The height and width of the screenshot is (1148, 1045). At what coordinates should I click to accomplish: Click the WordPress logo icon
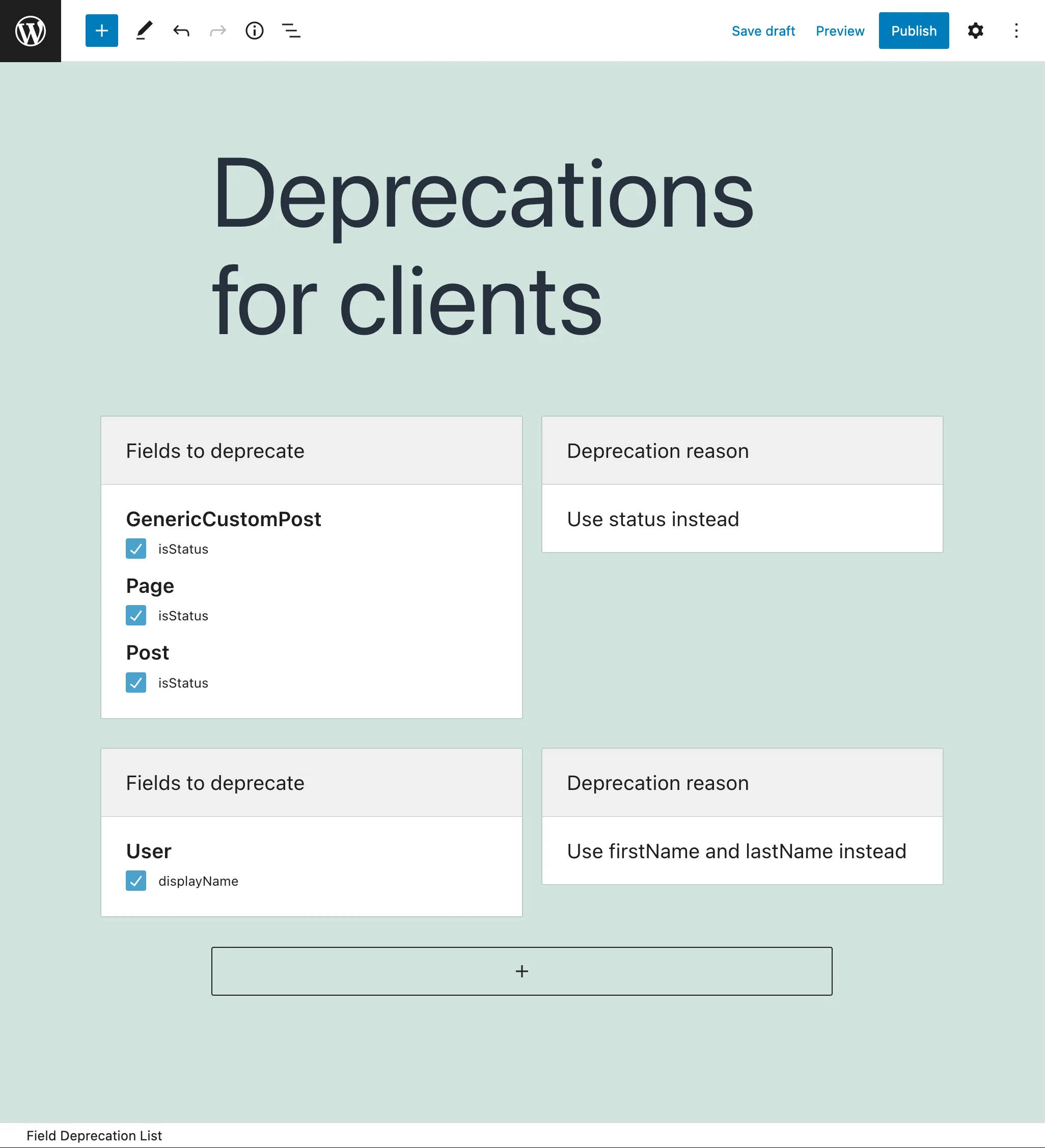(30, 30)
